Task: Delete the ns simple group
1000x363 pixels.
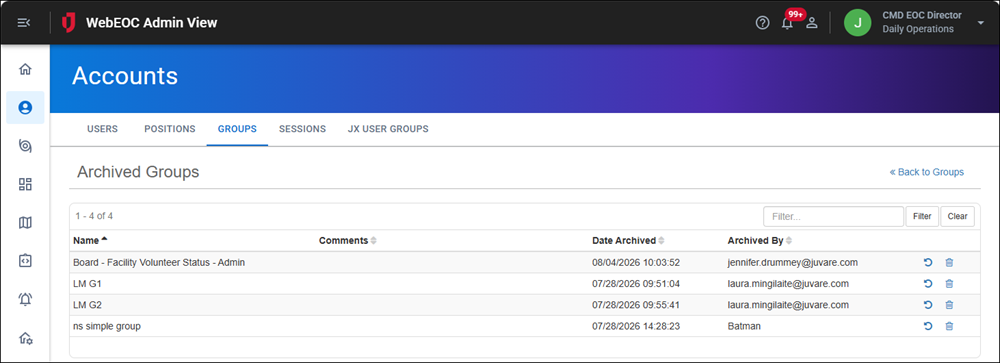Action: click(949, 326)
